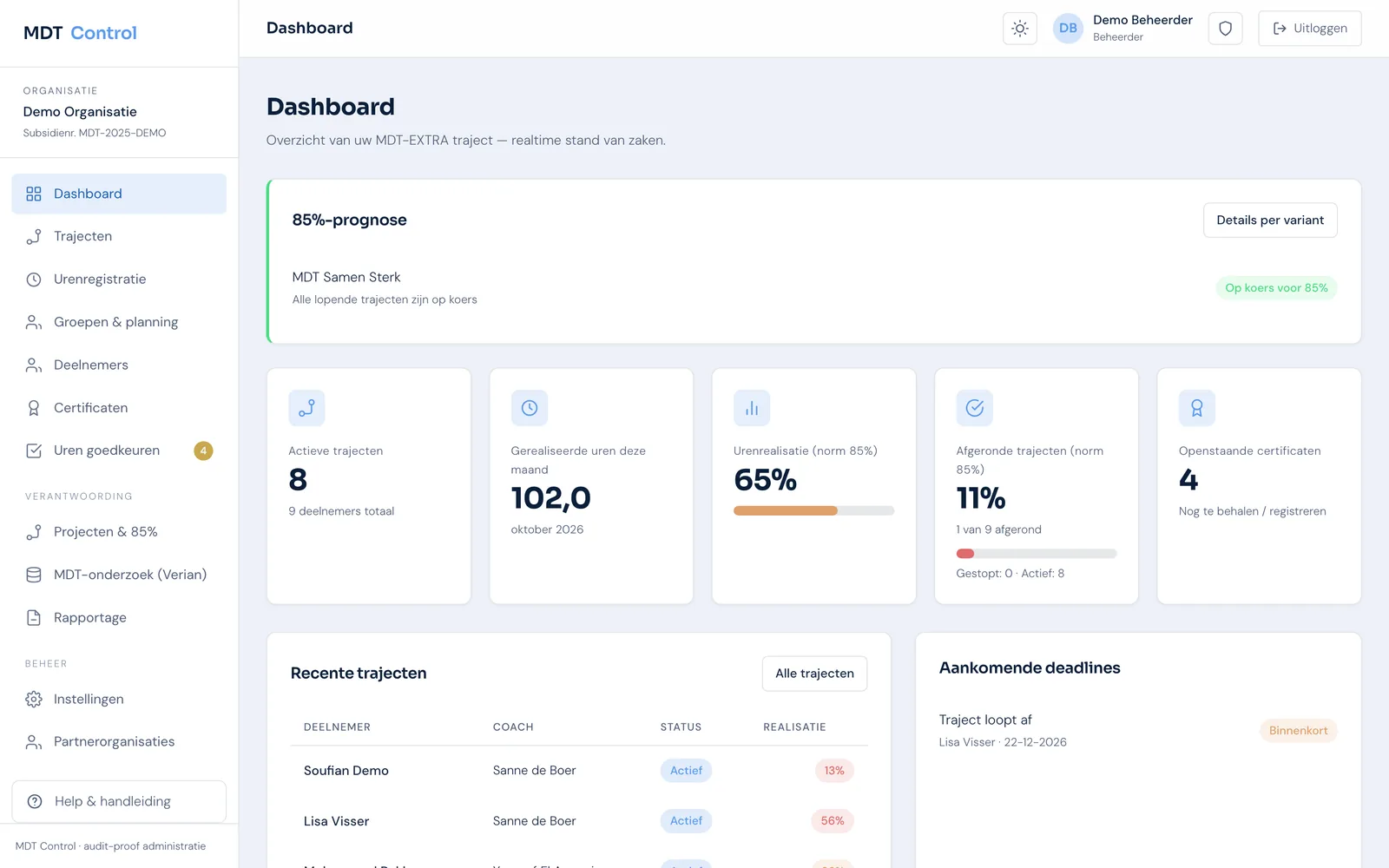Click clock icon on Gerealiseerde uren card
1389x868 pixels.
[x=530, y=408]
